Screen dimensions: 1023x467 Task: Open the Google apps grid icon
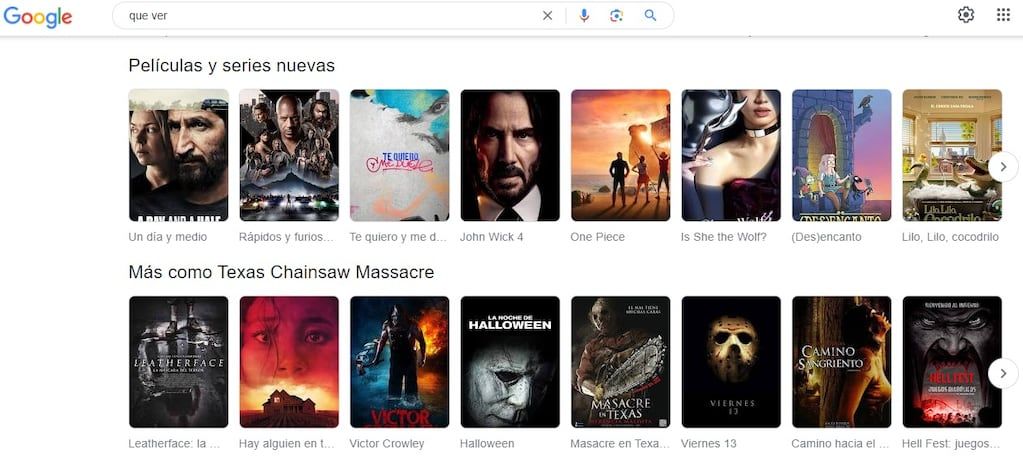point(1003,15)
